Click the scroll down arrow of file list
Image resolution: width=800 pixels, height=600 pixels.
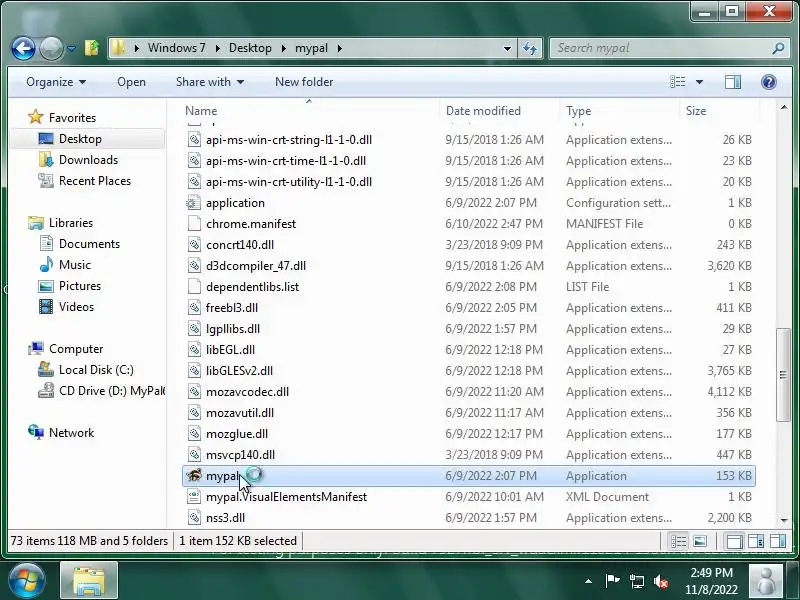(x=784, y=520)
